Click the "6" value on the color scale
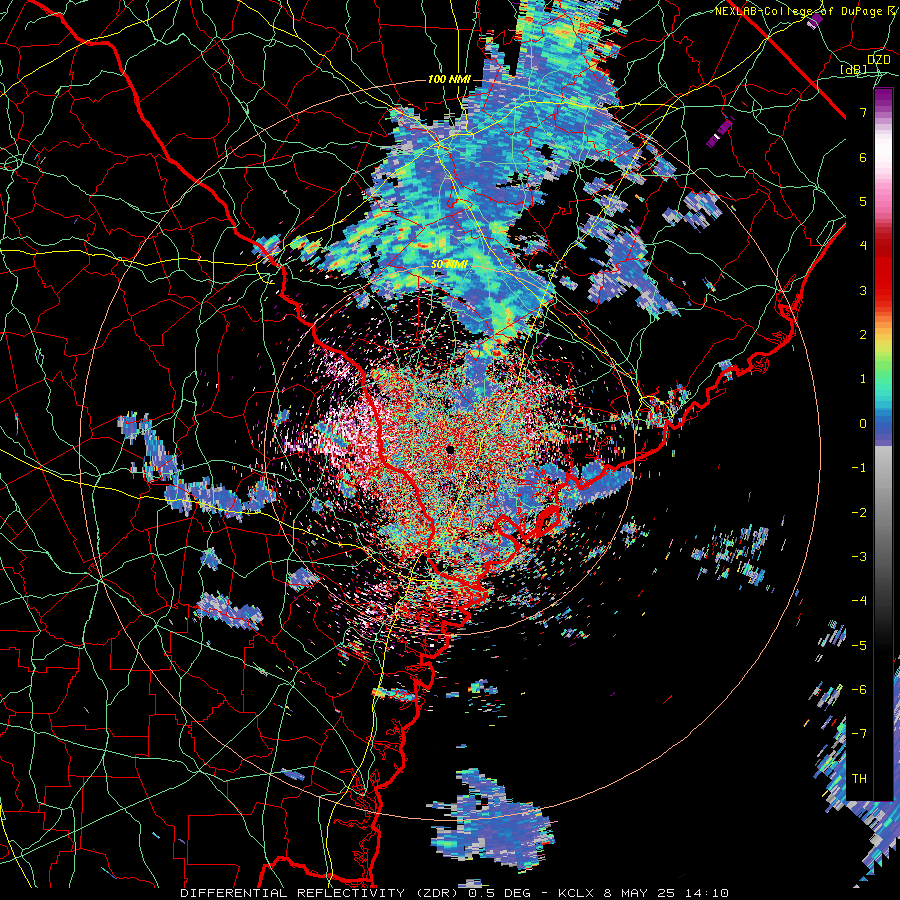Screen dimensions: 900x900 863,157
